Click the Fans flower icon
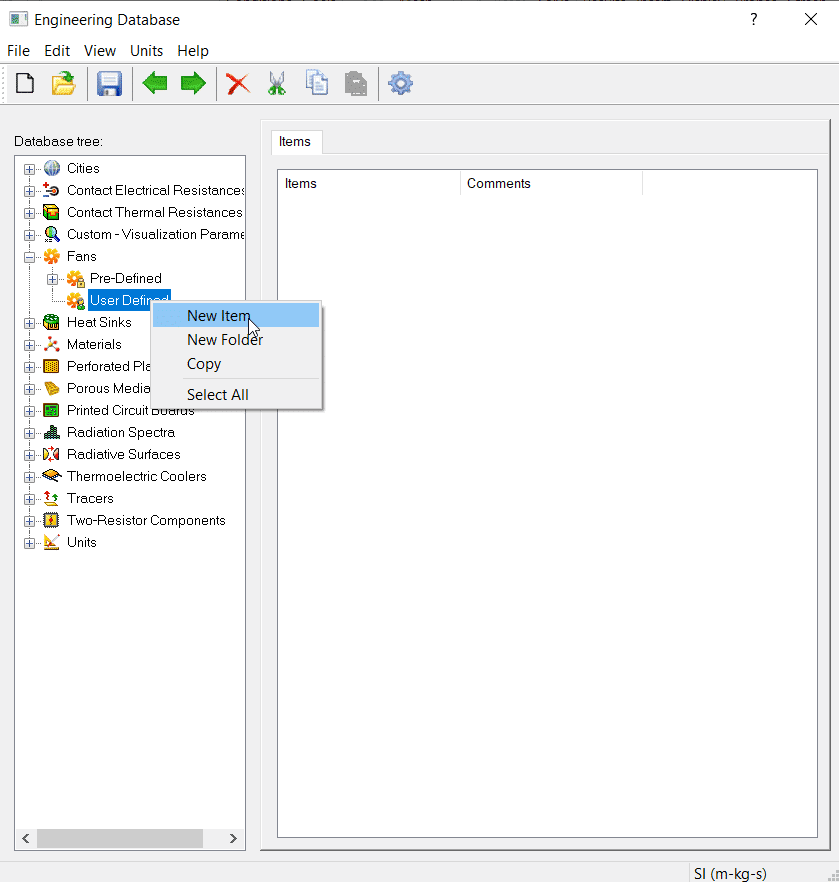 (52, 256)
